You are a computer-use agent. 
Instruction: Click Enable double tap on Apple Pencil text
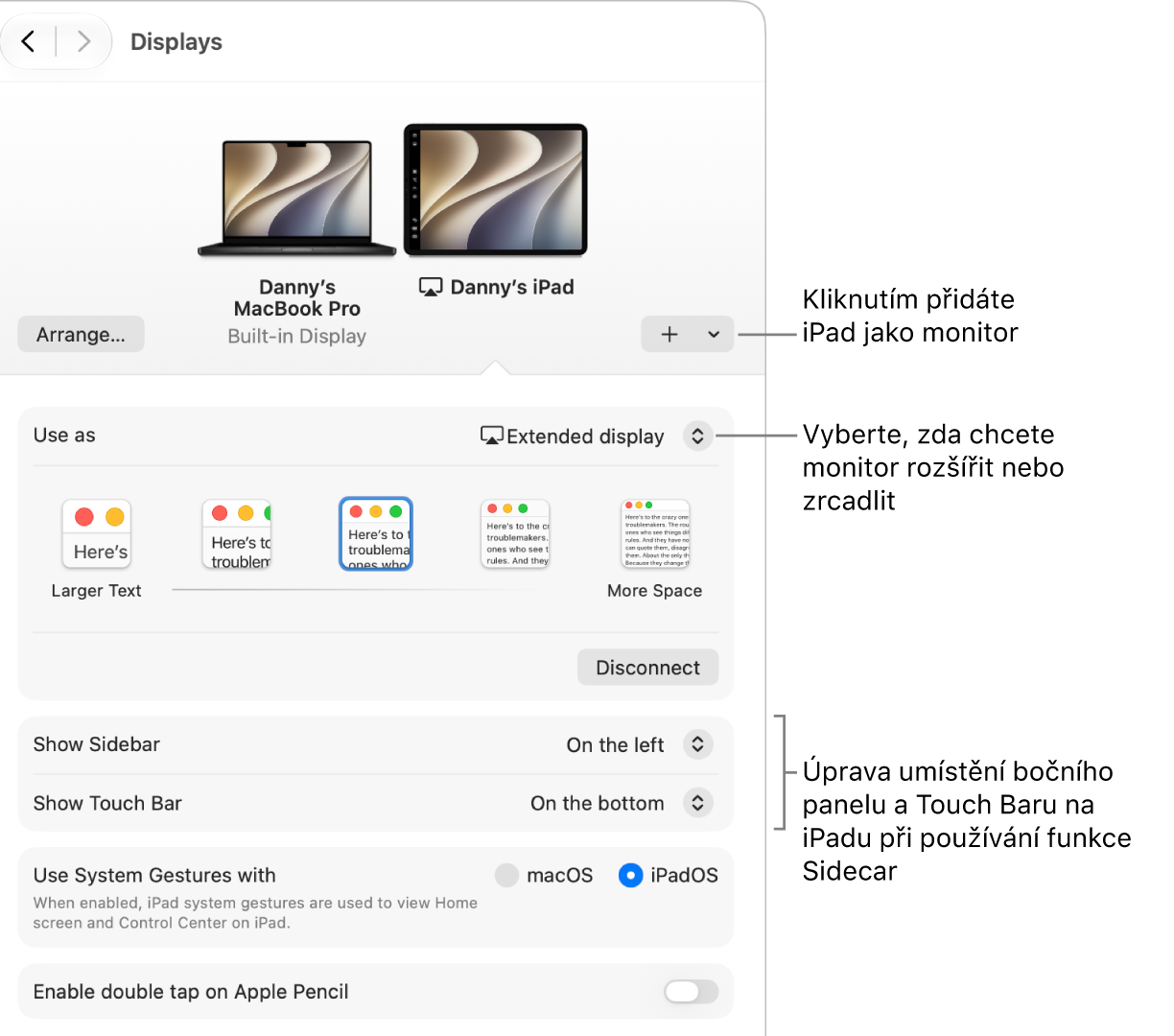tap(191, 992)
